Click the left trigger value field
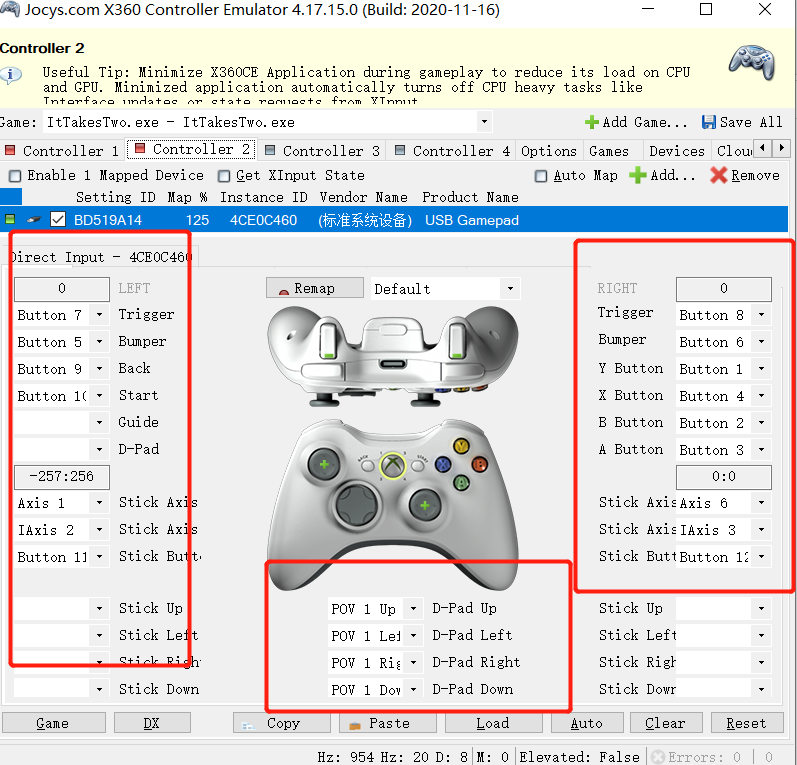Viewport: 797px width, 765px height. [62, 289]
